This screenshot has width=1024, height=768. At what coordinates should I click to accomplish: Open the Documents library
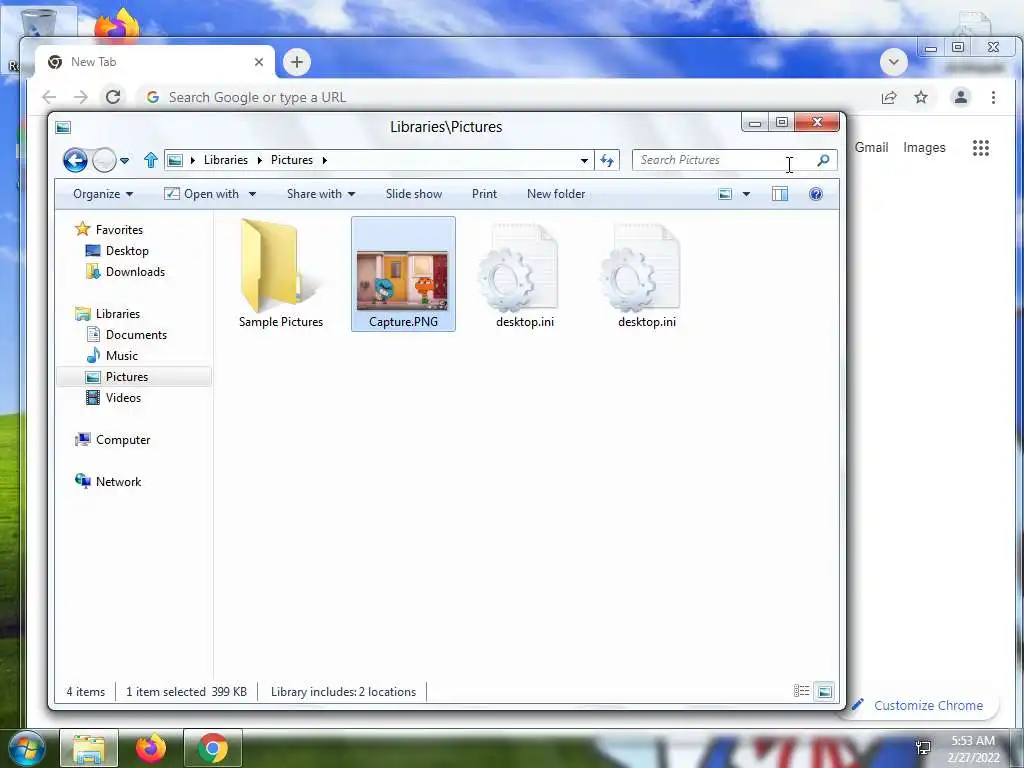click(x=127, y=335)
